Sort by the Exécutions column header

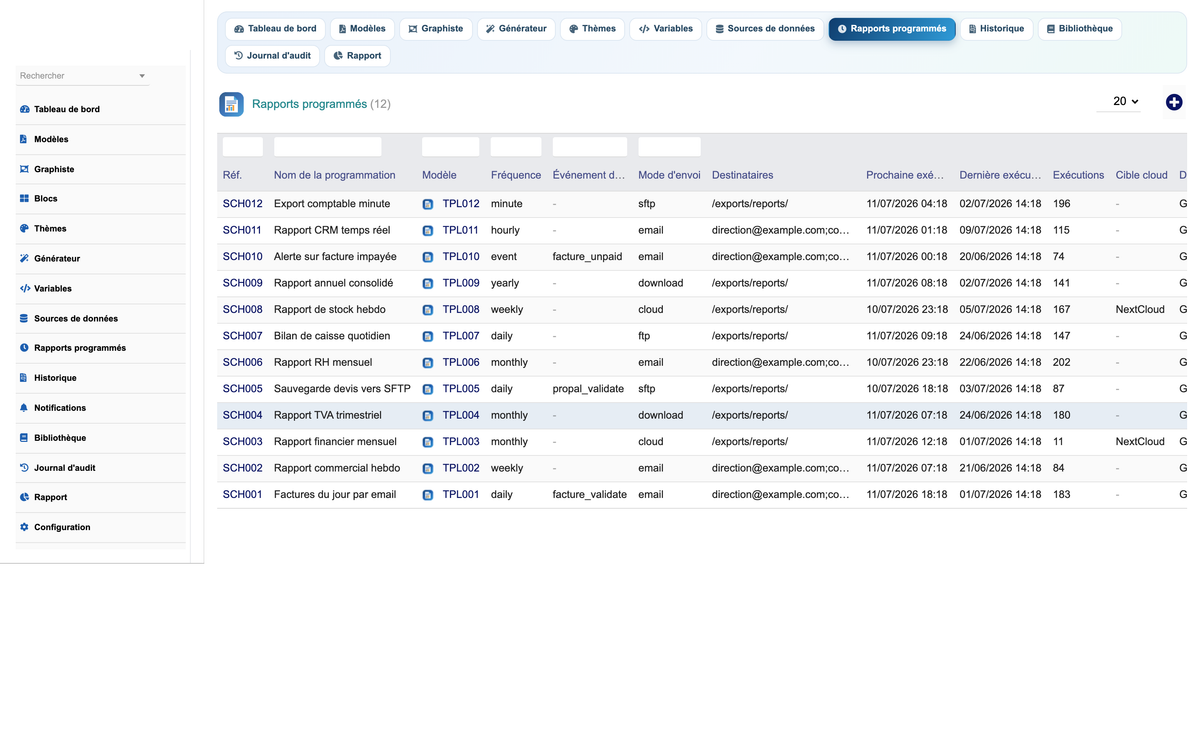coord(1078,175)
